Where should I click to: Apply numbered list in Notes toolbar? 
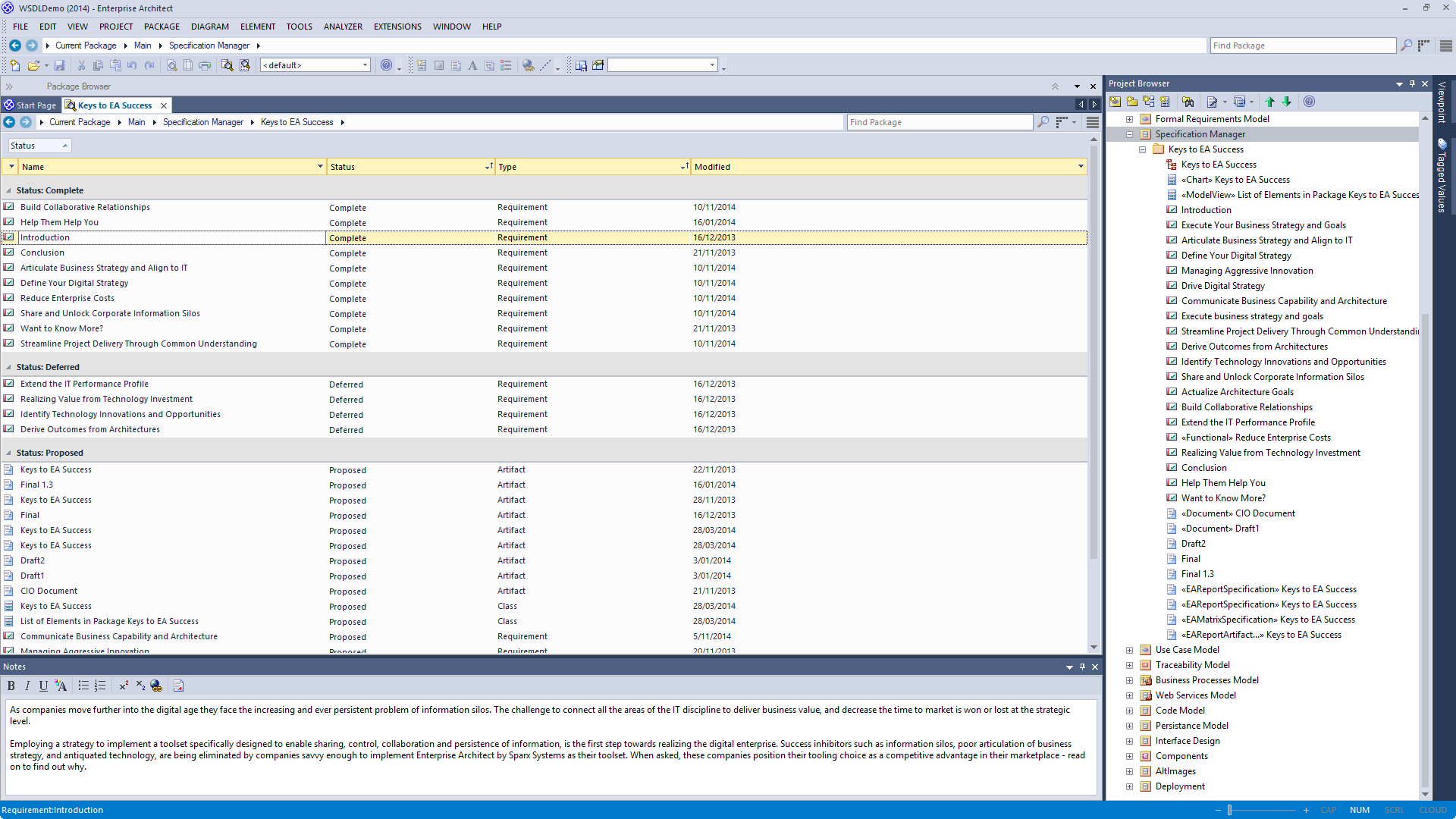click(x=100, y=686)
